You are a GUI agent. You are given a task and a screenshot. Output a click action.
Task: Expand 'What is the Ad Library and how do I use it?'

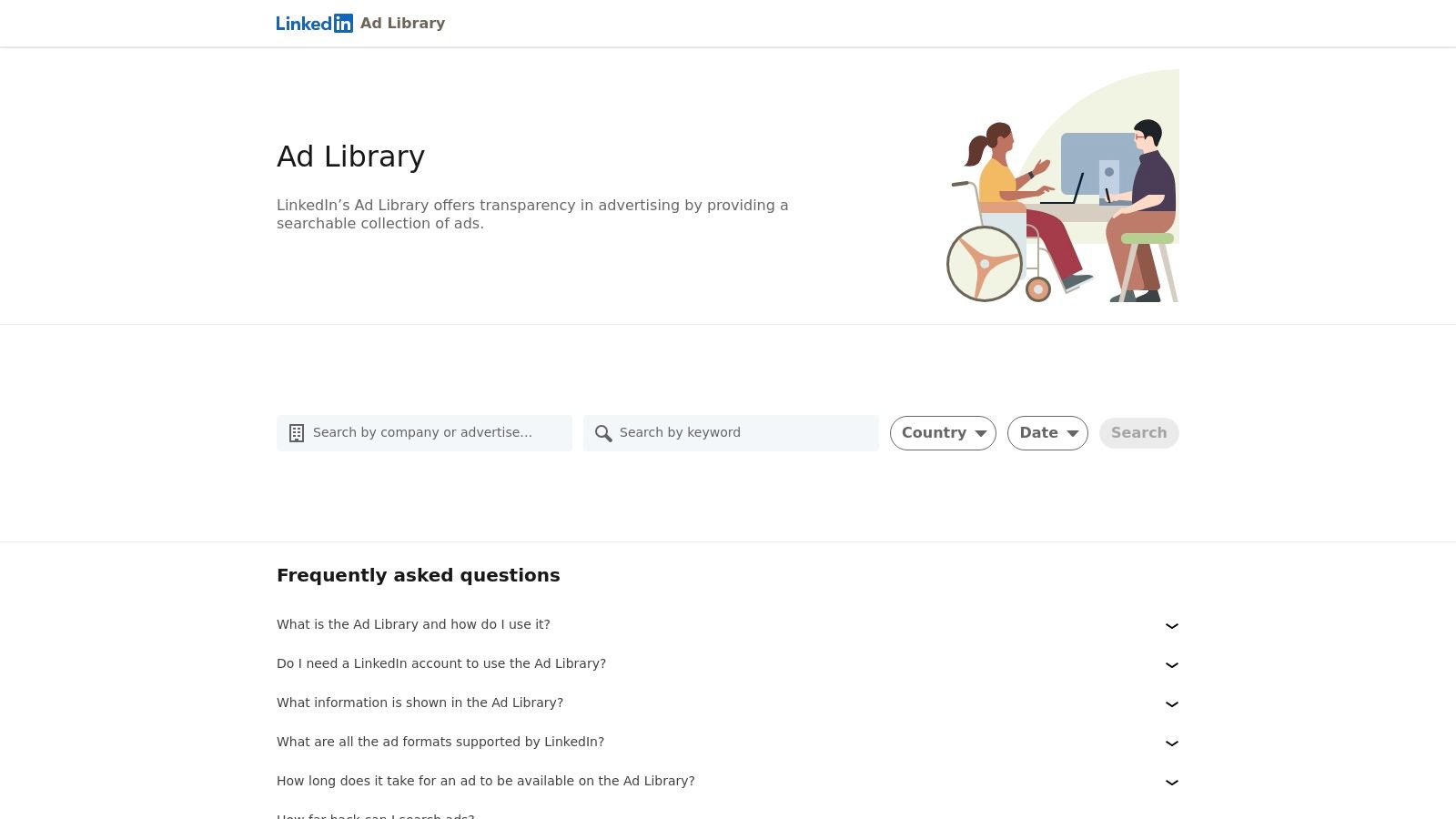coord(1171,625)
